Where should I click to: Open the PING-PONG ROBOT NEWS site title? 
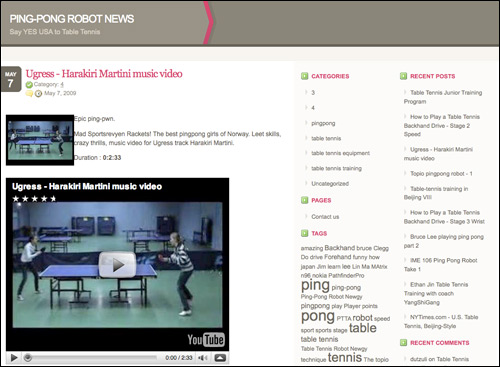[x=72, y=19]
